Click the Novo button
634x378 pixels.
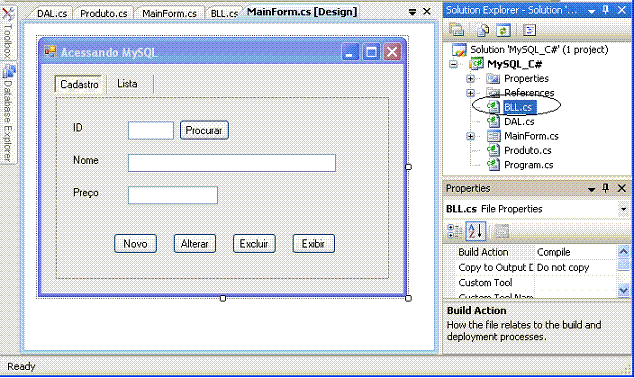coord(135,244)
